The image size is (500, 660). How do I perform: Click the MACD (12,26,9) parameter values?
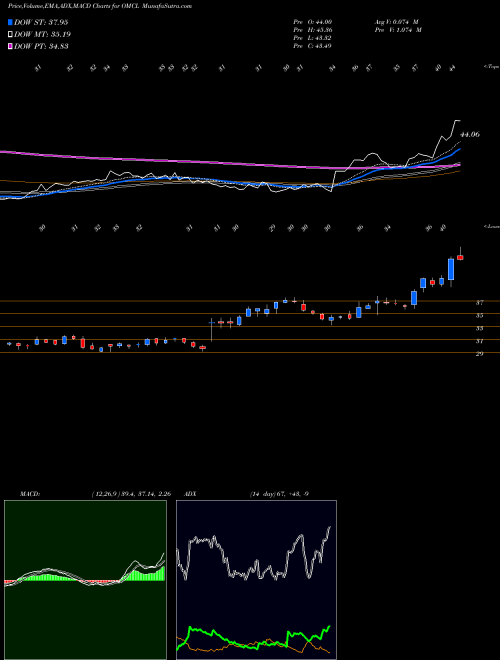pyautogui.click(x=130, y=494)
